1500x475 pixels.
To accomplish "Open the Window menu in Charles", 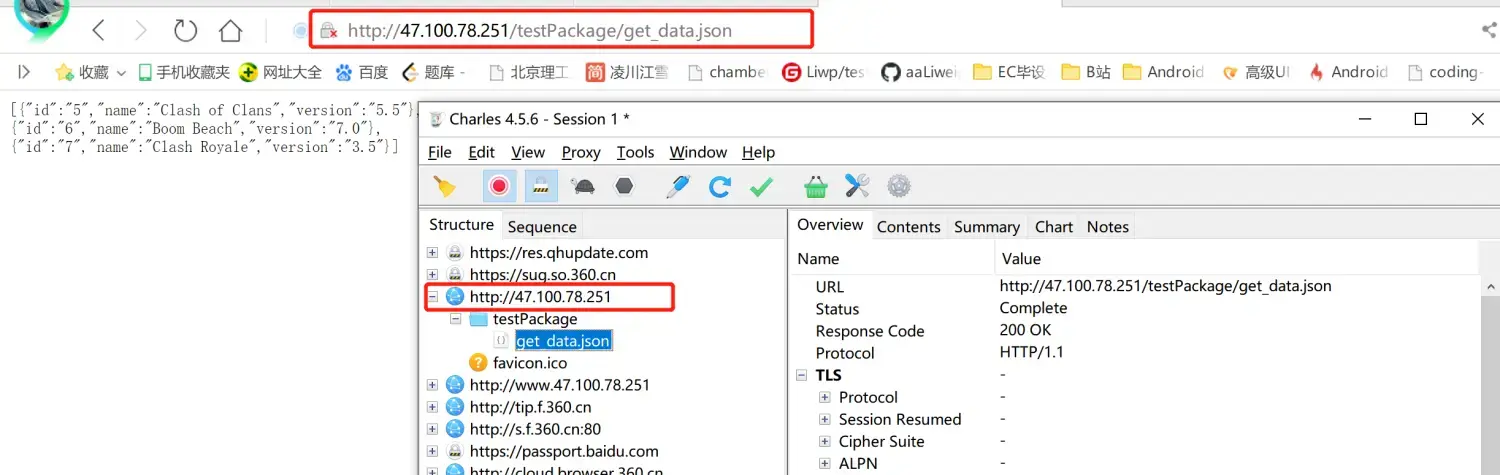I will point(698,152).
